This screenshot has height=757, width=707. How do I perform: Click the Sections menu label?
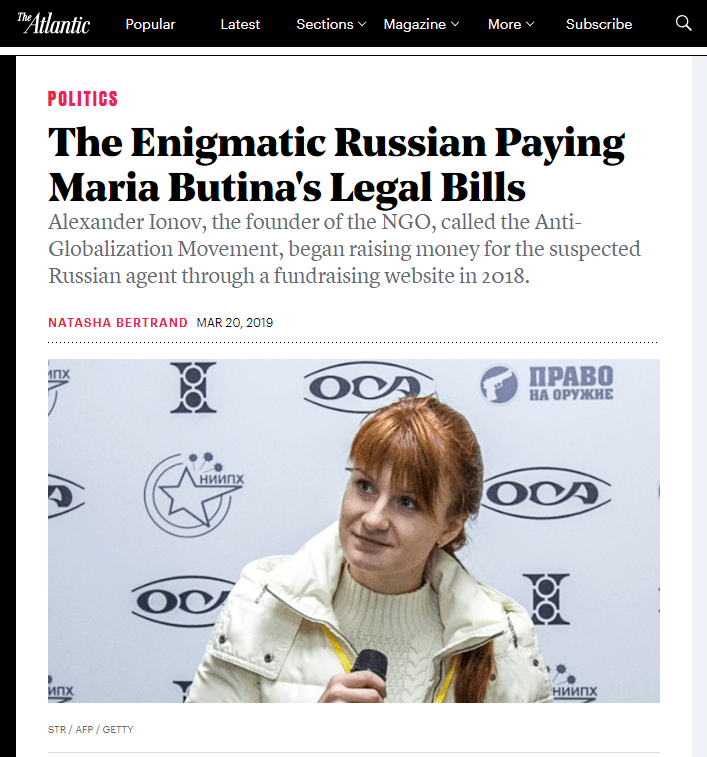pyautogui.click(x=325, y=24)
